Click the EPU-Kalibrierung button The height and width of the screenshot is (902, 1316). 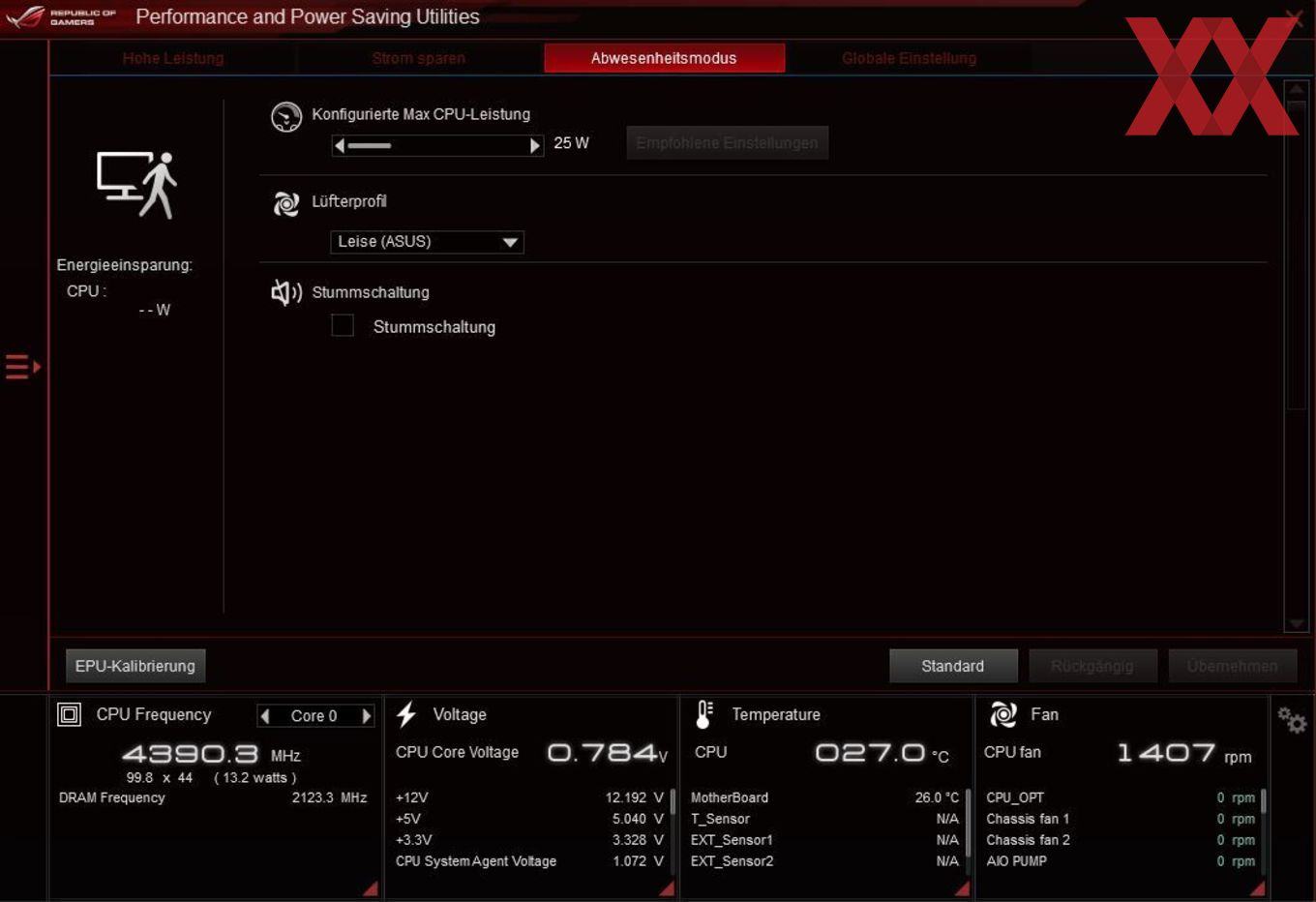[x=135, y=666]
